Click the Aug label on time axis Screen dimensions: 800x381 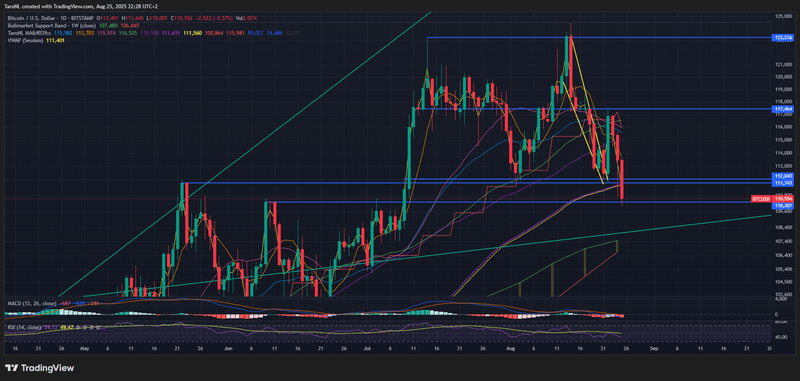pos(510,348)
